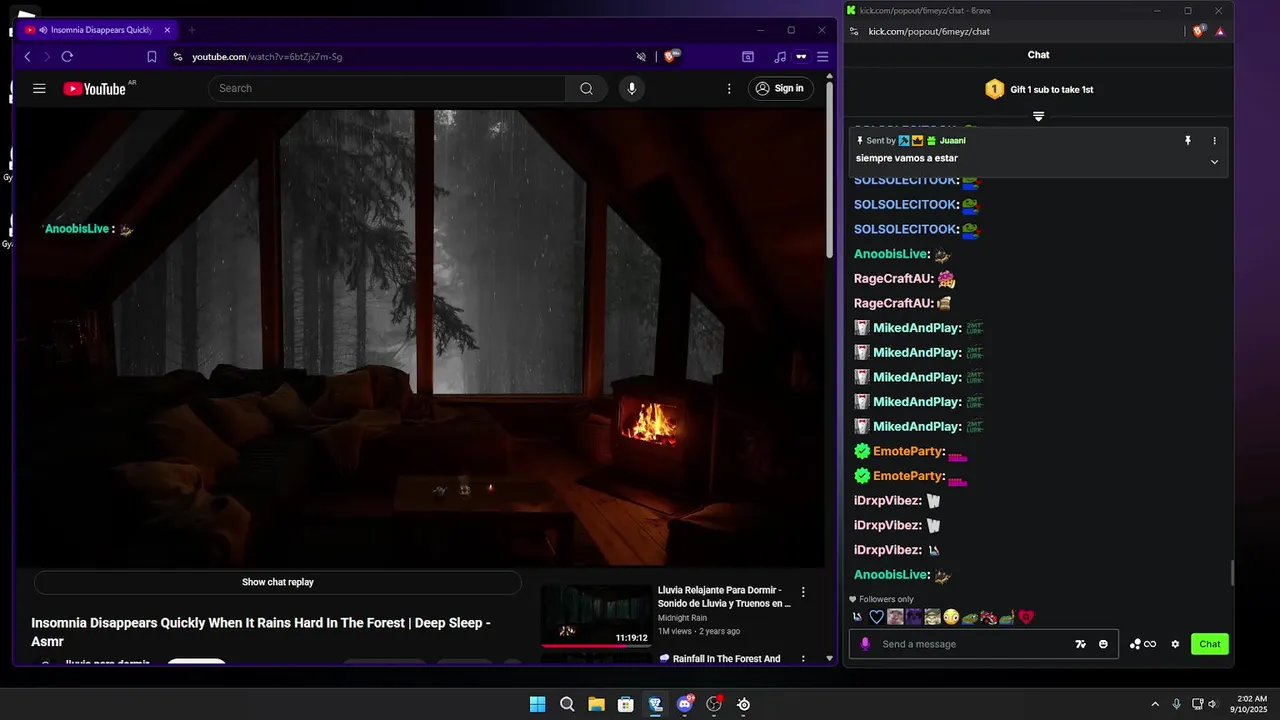Bookmark the YouTube page
The height and width of the screenshot is (720, 1280).
(152, 57)
